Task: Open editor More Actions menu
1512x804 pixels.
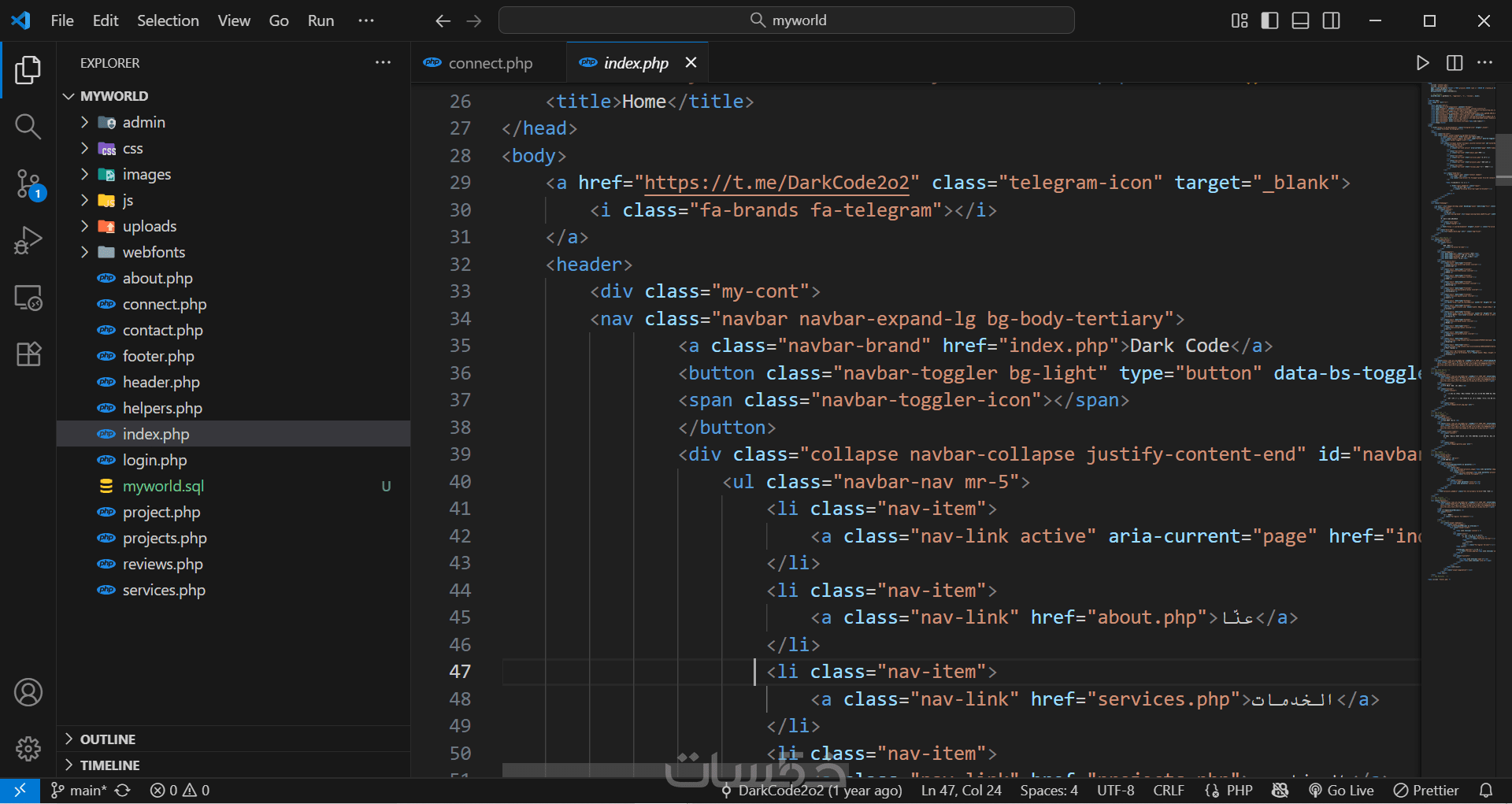Action: pyautogui.click(x=1485, y=63)
